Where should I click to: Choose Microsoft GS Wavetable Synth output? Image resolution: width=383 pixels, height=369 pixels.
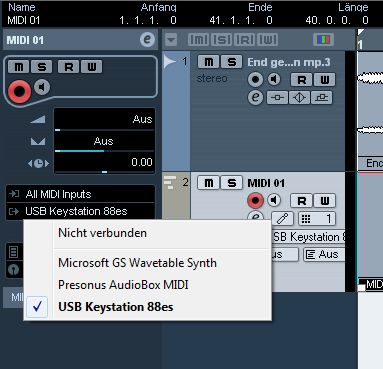coord(137,263)
